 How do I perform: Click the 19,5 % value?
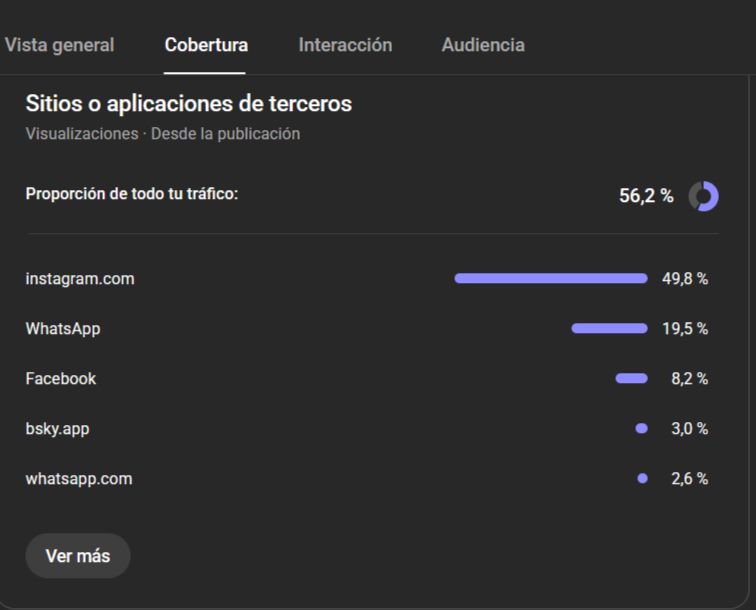pos(685,329)
